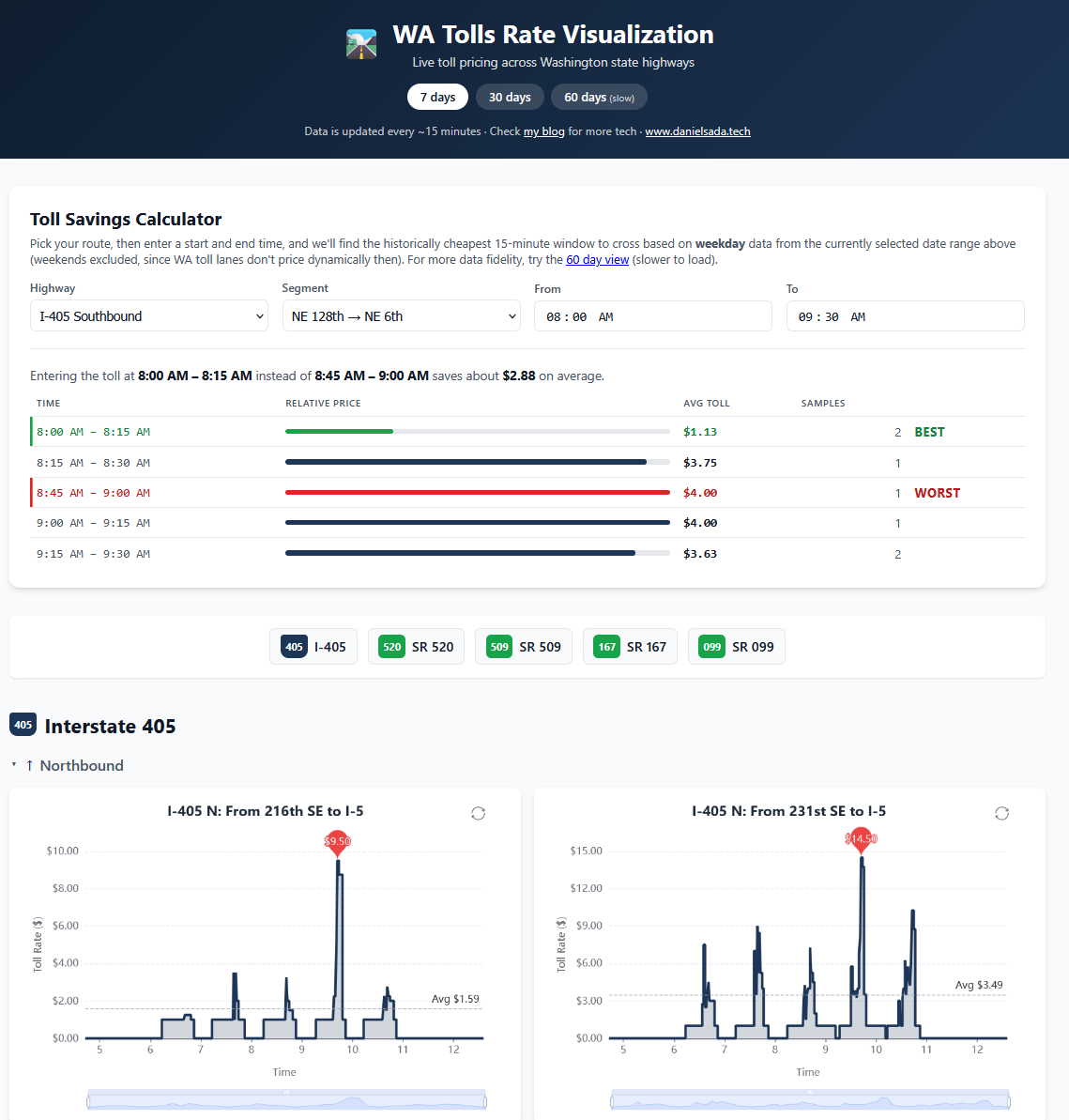Image resolution: width=1069 pixels, height=1120 pixels.
Task: Select the 7 days range
Action: (437, 97)
